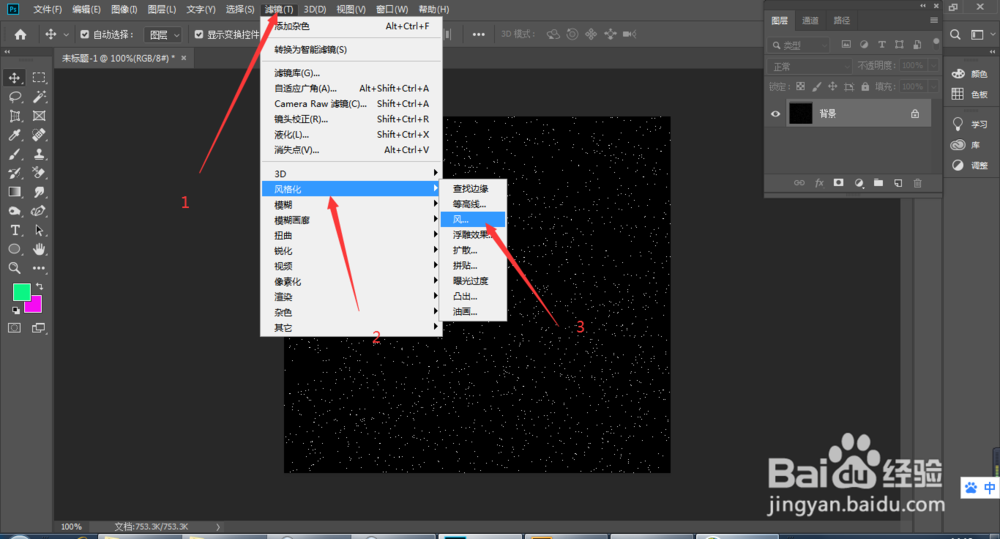Viewport: 1000px width, 539px height.
Task: Create a new layer in Layers panel
Action: 898,183
